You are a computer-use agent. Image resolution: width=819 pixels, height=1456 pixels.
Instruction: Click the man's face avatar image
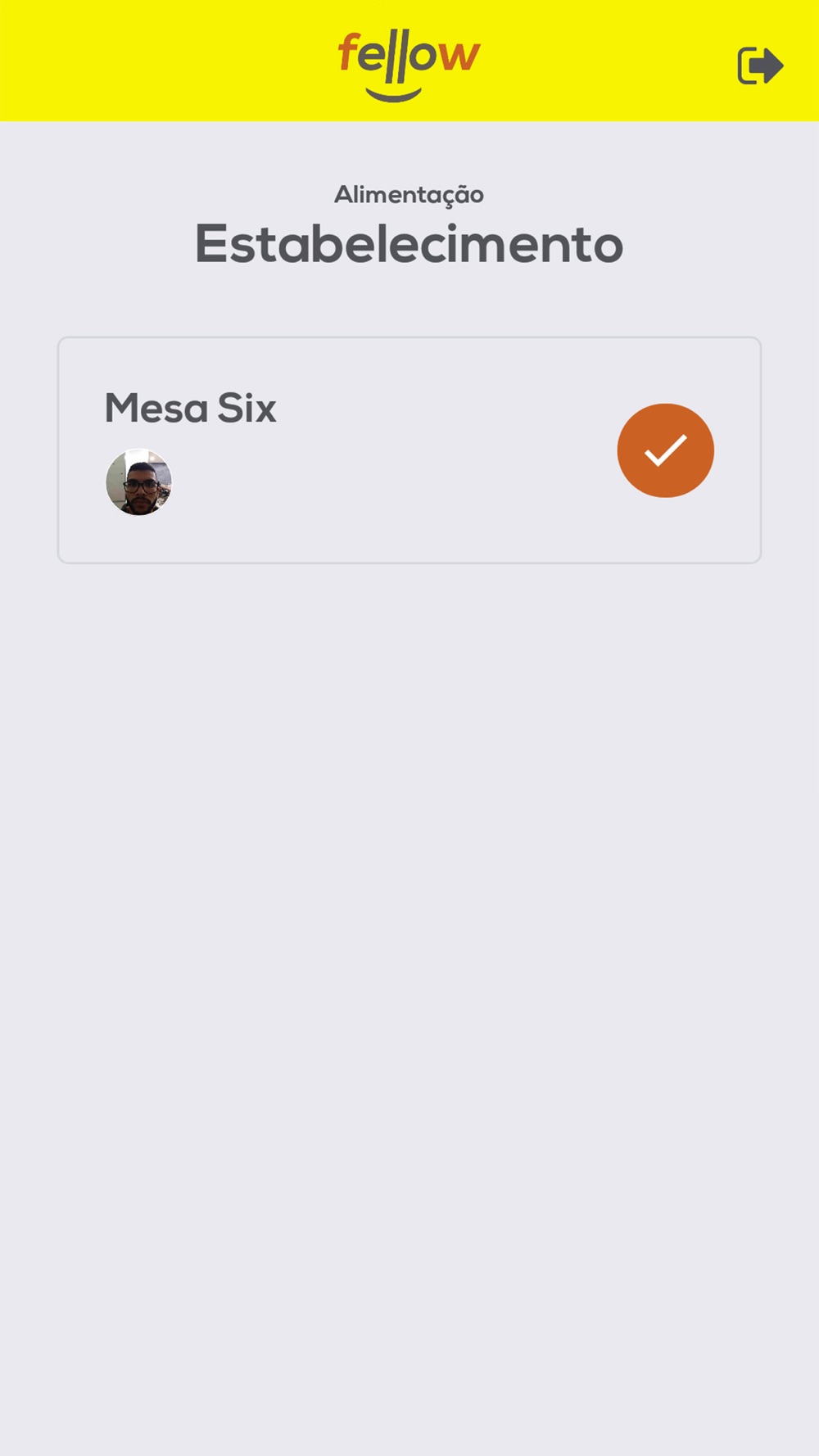(x=139, y=482)
